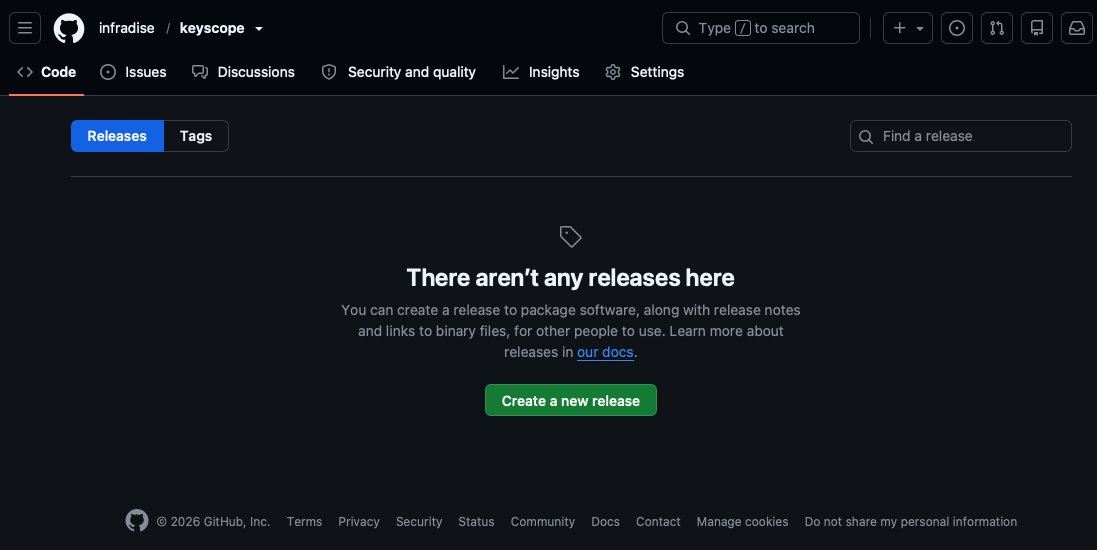Open the Status footer link
Screen dimensions: 1097x550
476,521
